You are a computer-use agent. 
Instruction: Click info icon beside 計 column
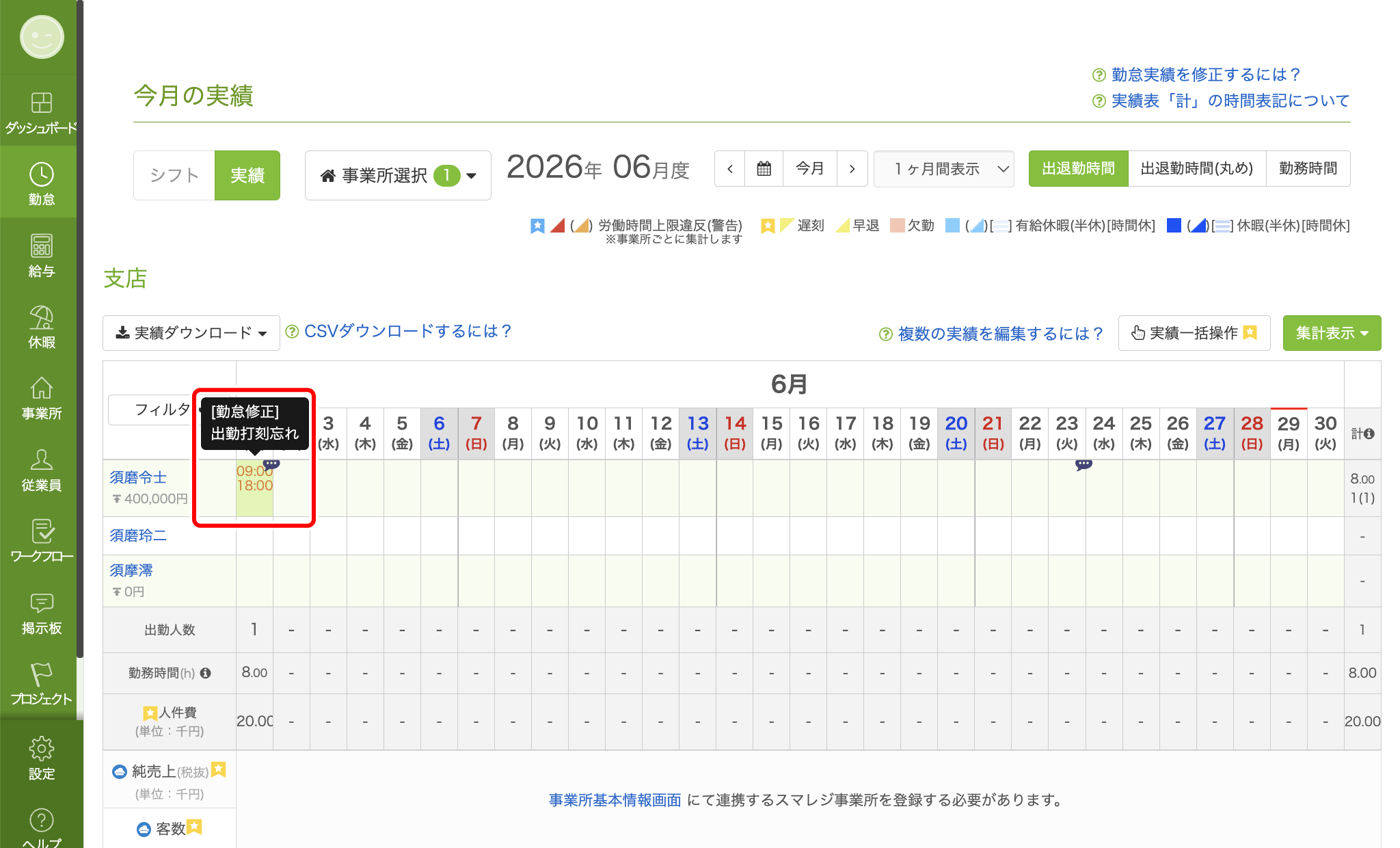click(x=1369, y=434)
